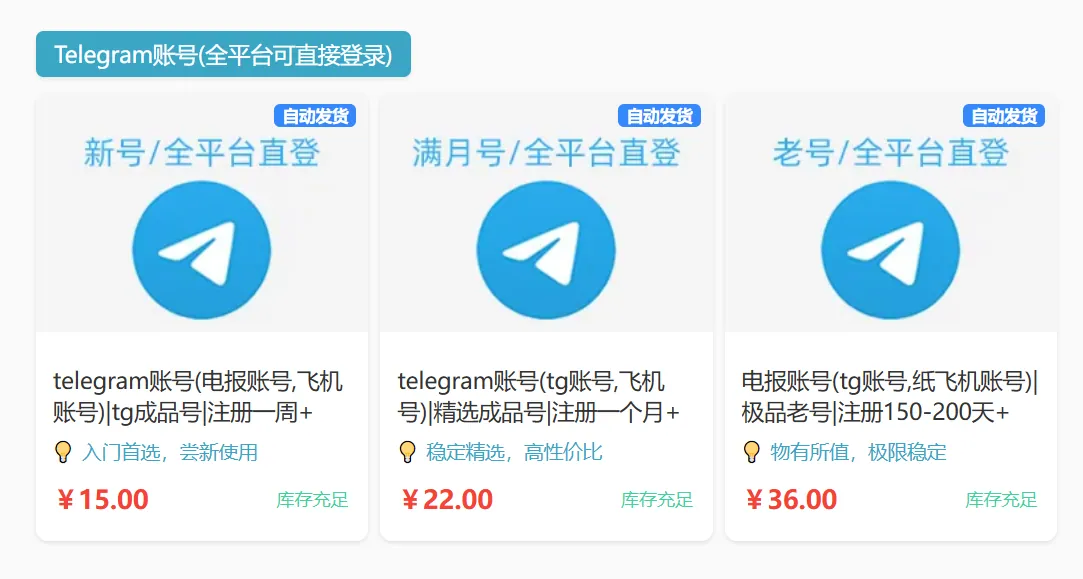
Task: Click 库存充足 on the ¥15.00 card
Action: tap(312, 500)
